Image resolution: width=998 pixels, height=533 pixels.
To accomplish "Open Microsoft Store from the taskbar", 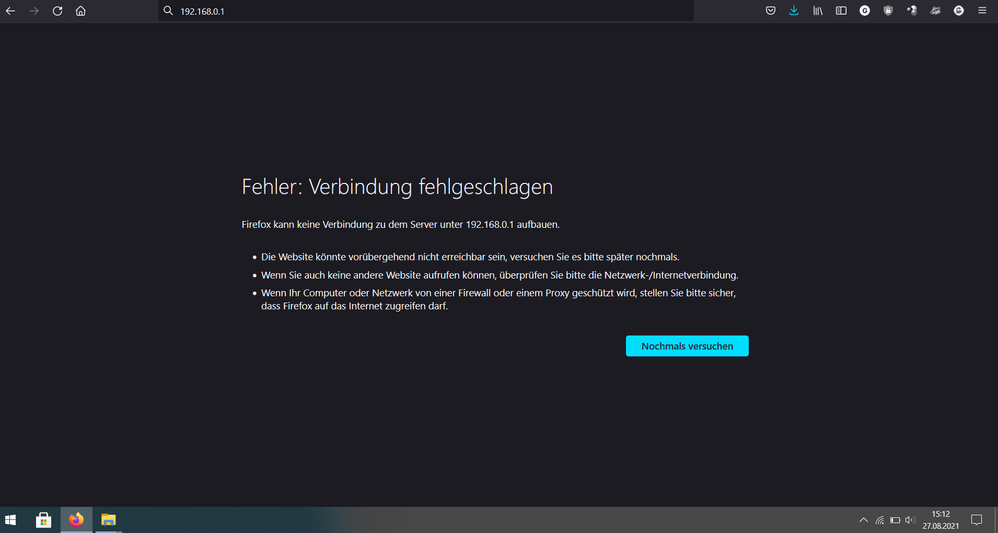I will point(43,520).
